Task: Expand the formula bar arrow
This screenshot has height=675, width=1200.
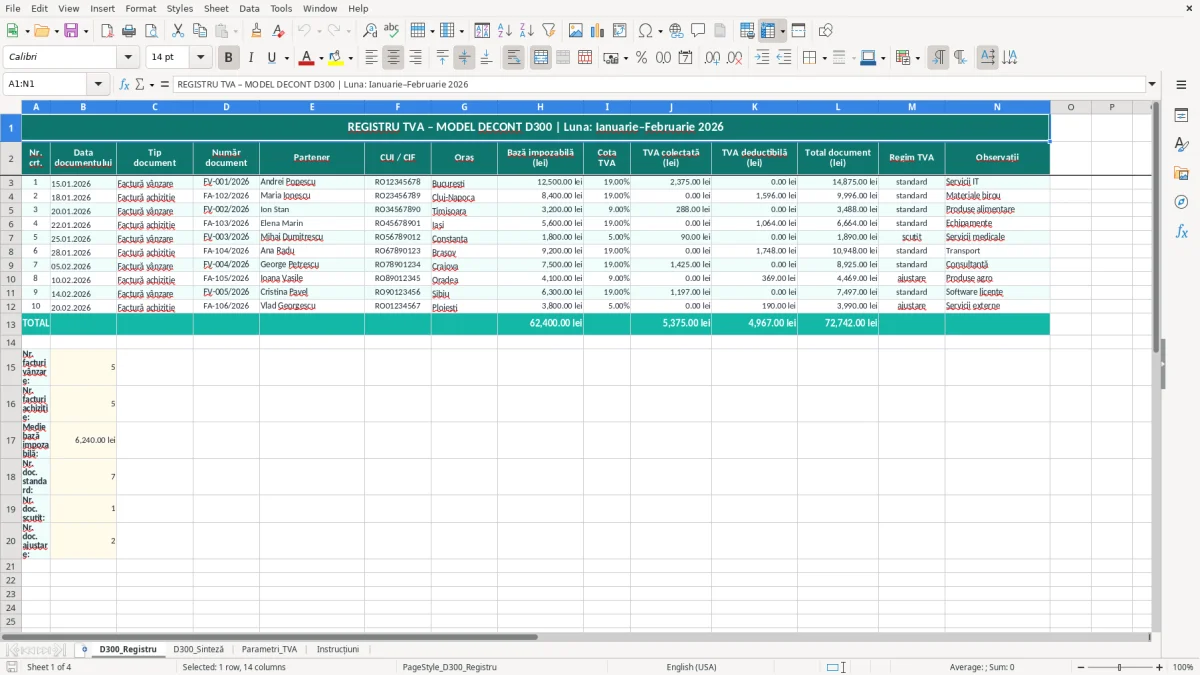Action: point(1152,84)
